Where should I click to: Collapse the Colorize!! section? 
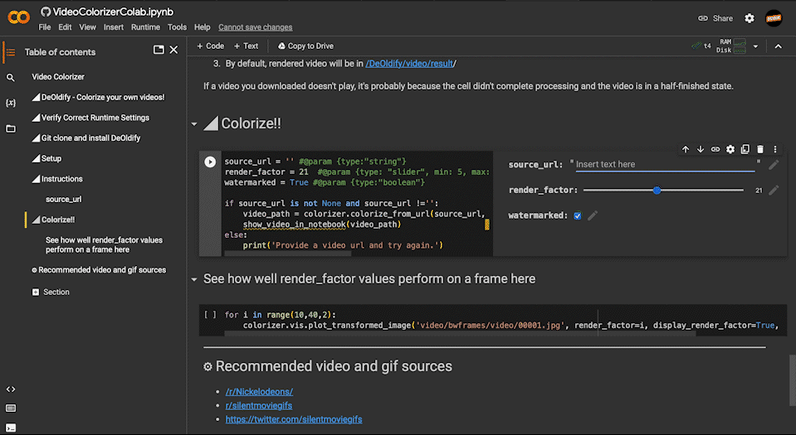(x=194, y=124)
